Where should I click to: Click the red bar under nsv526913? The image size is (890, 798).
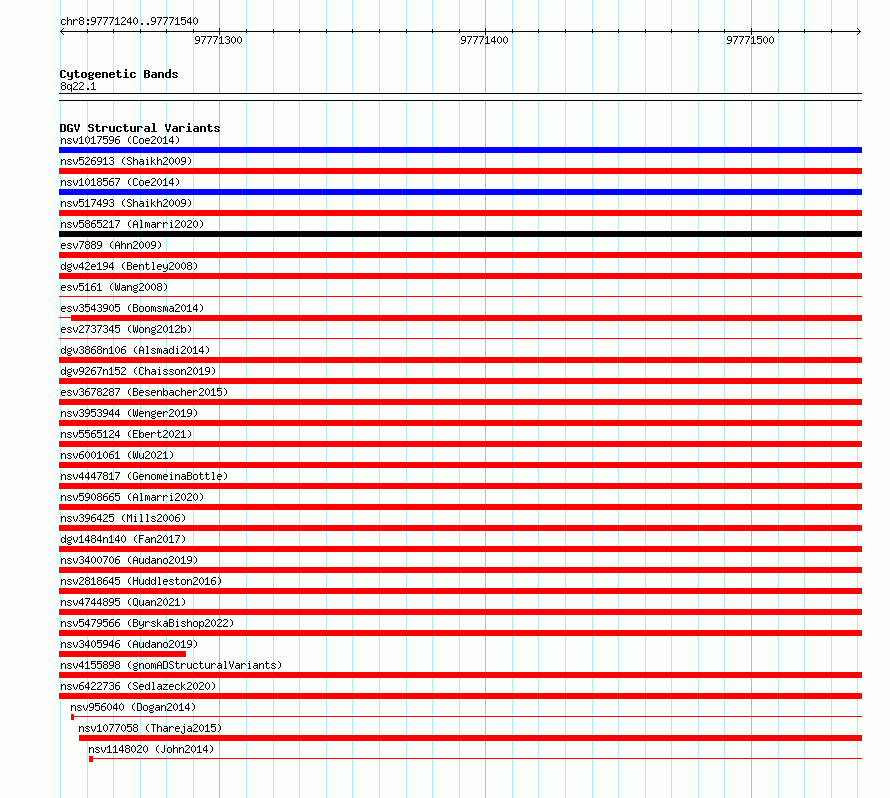[460, 171]
